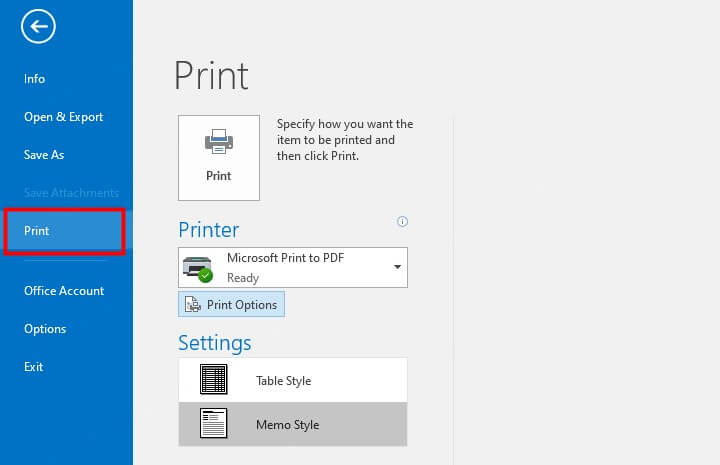This screenshot has width=720, height=465.
Task: Expand the printer list dropdown arrow
Action: (x=397, y=268)
